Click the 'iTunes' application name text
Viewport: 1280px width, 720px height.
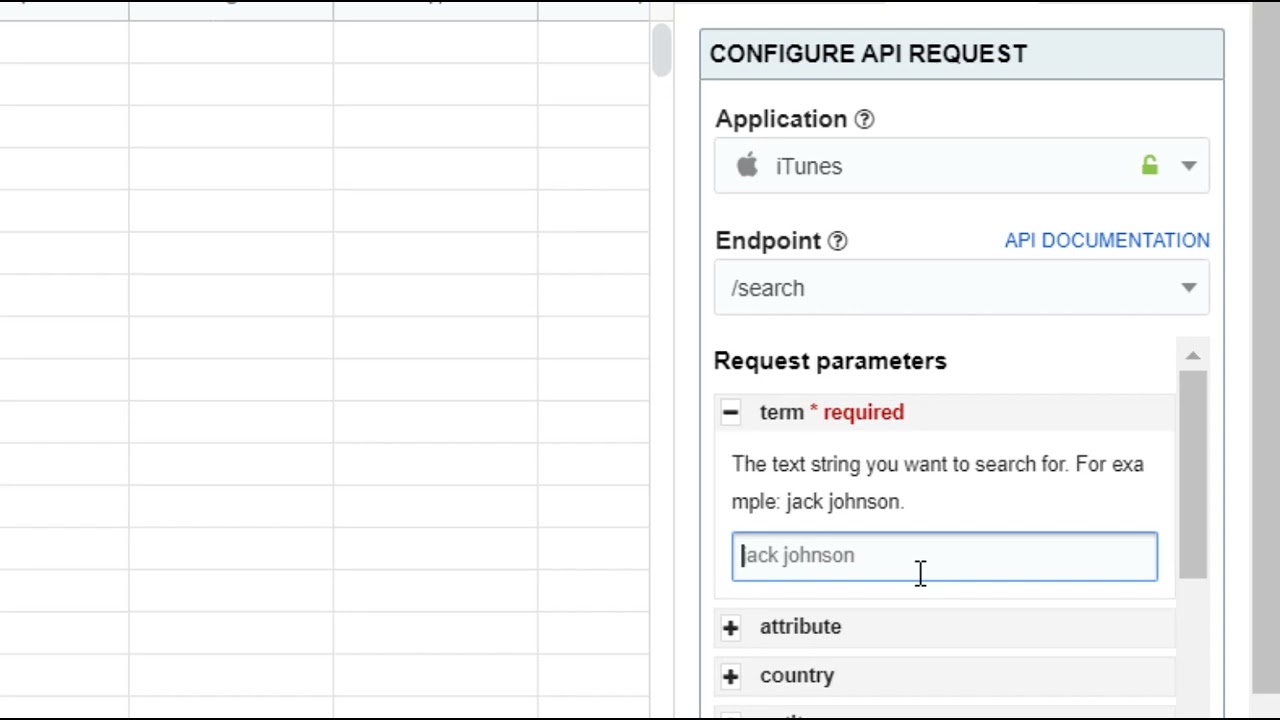tap(809, 167)
